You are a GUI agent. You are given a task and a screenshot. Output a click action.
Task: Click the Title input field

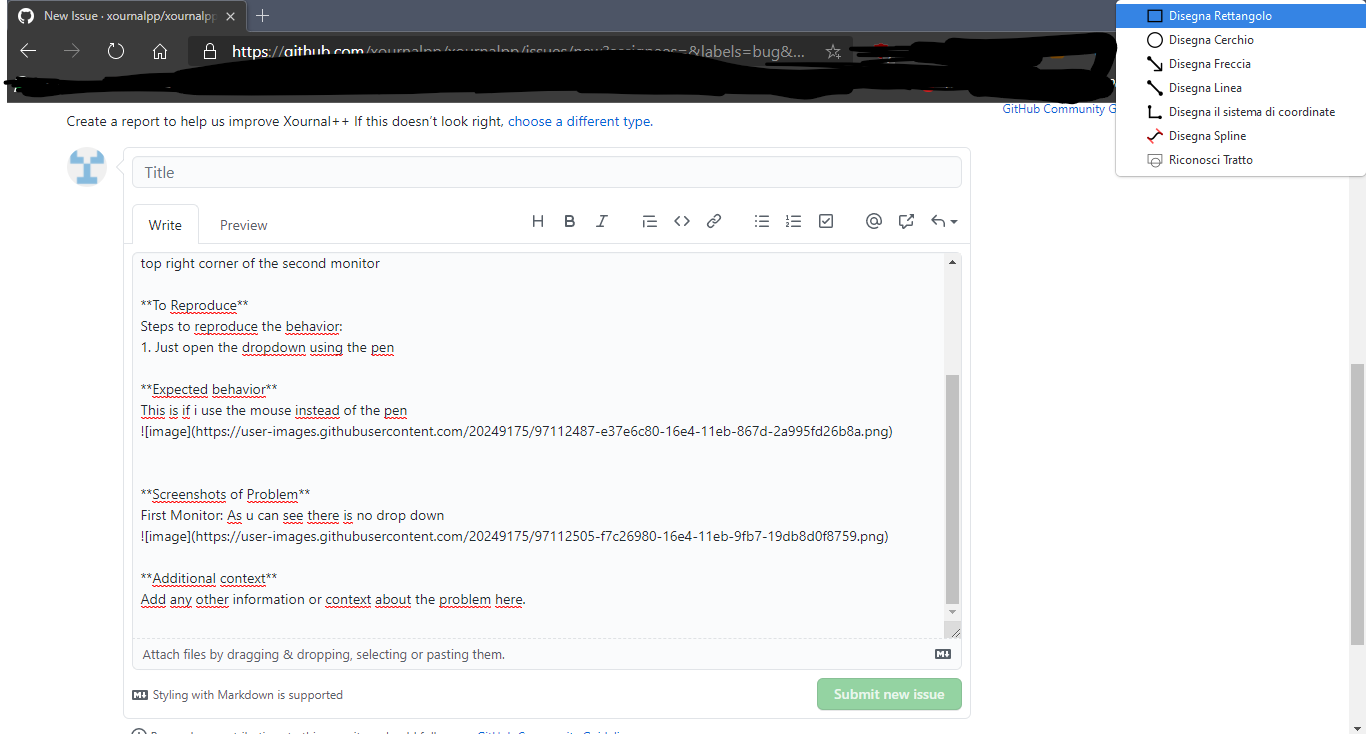546,171
